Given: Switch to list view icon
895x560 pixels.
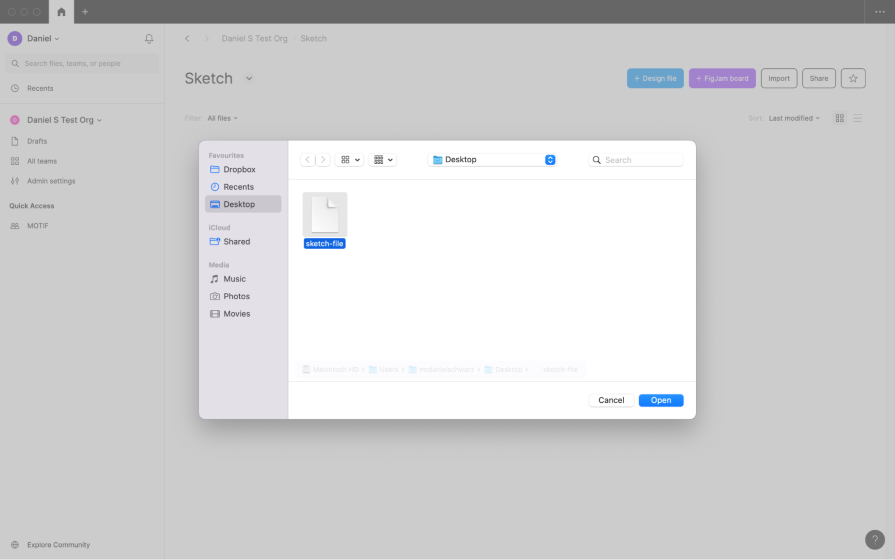Looking at the screenshot, I should coord(857,118).
